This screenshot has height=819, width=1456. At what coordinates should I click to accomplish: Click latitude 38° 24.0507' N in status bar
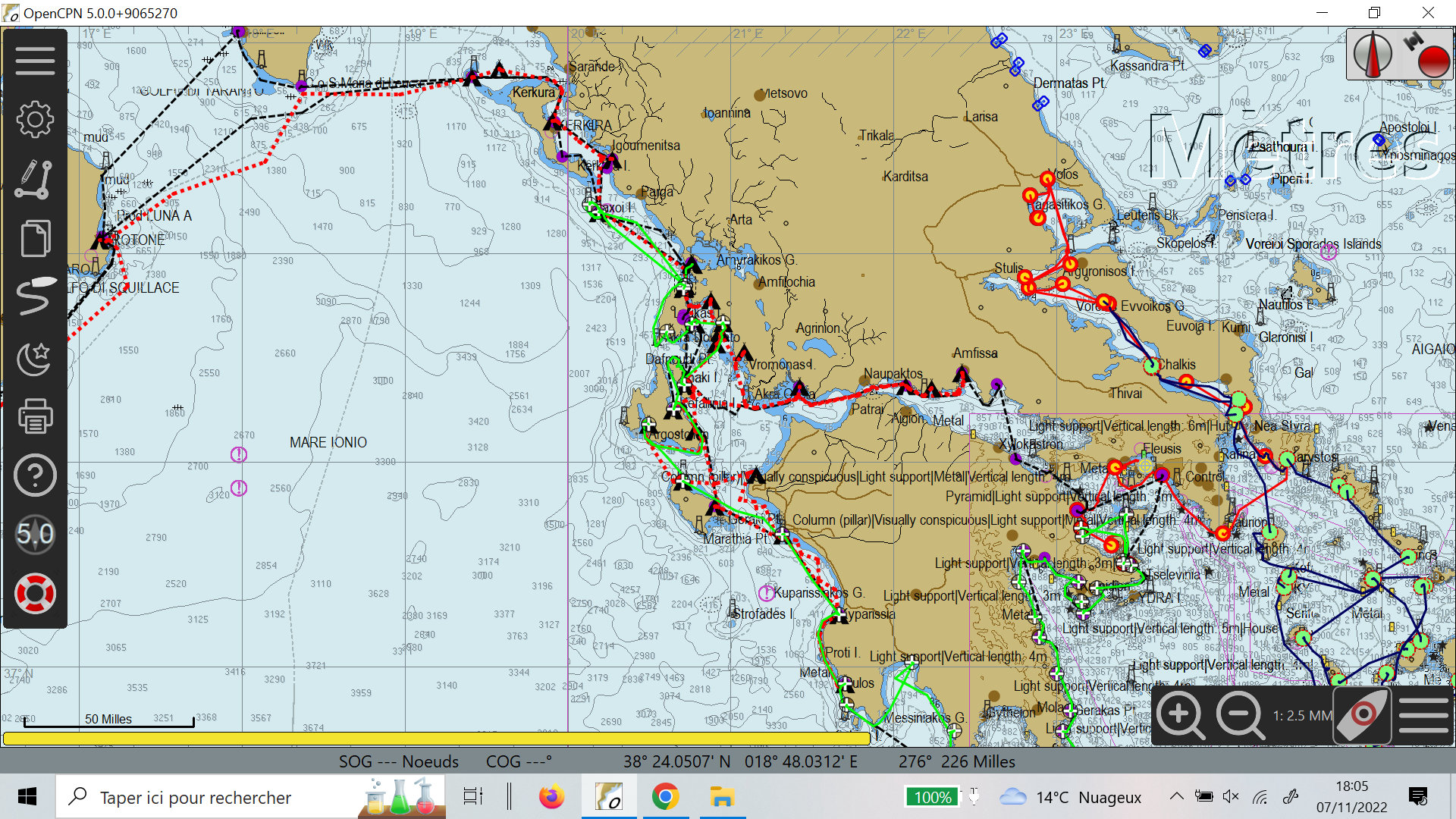click(x=676, y=761)
